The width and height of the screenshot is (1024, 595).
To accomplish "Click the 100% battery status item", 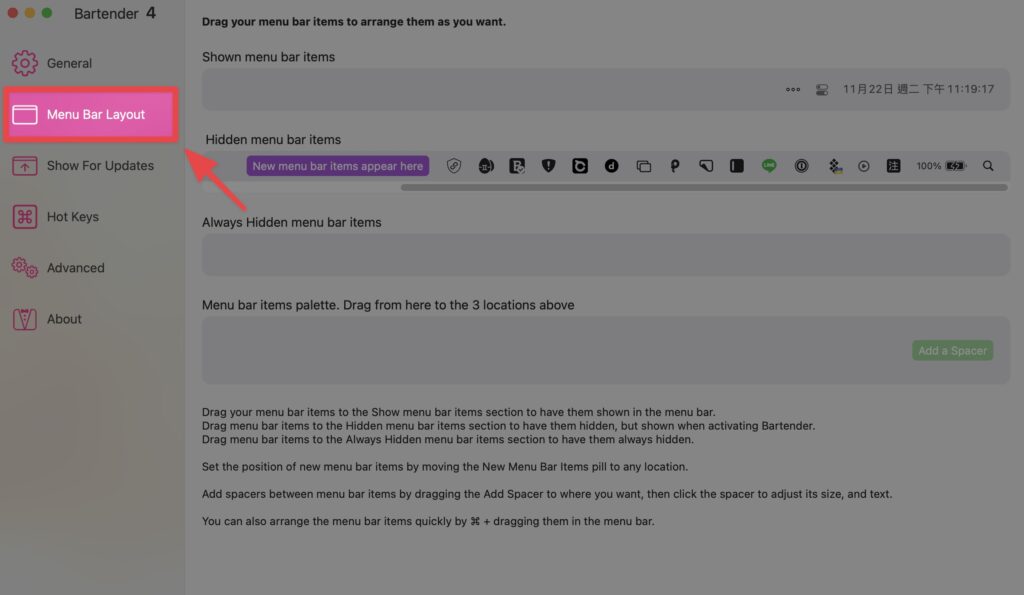I will point(940,166).
